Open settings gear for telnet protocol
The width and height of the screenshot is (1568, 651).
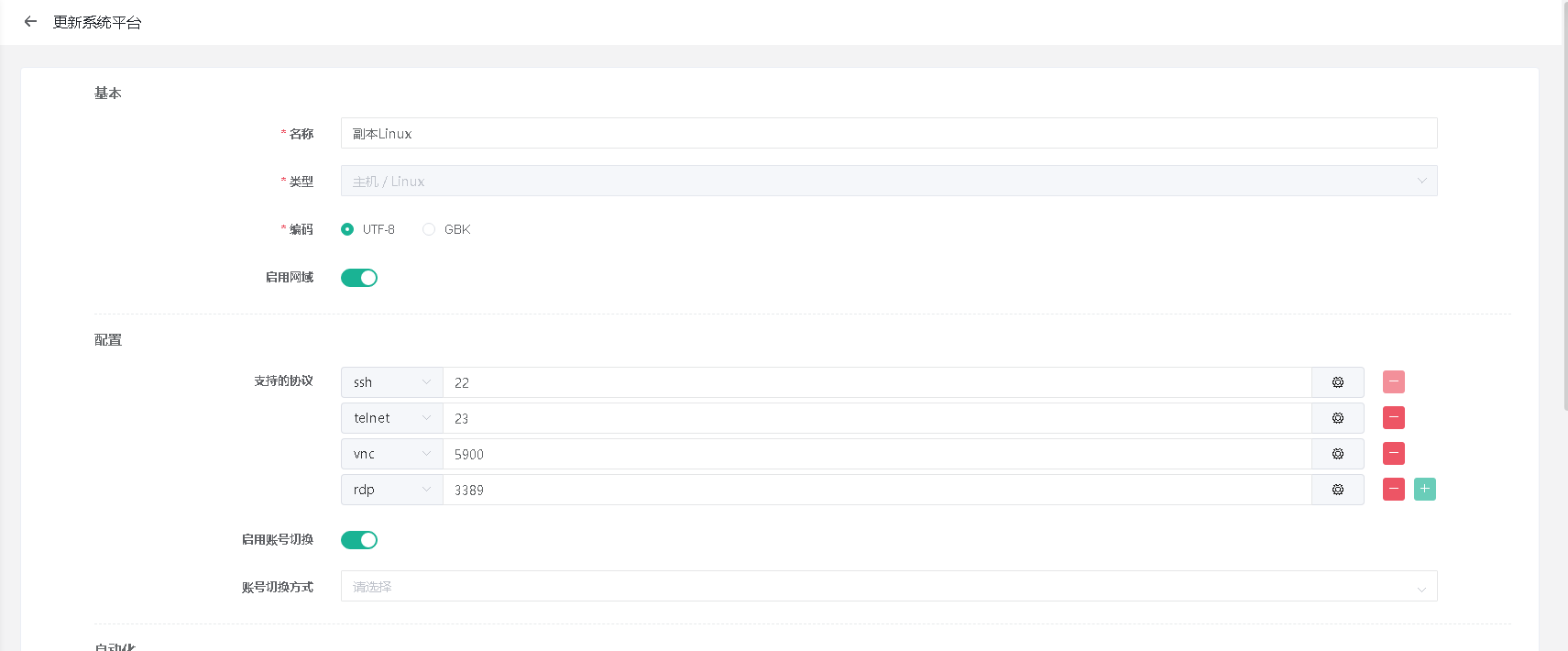1338,418
